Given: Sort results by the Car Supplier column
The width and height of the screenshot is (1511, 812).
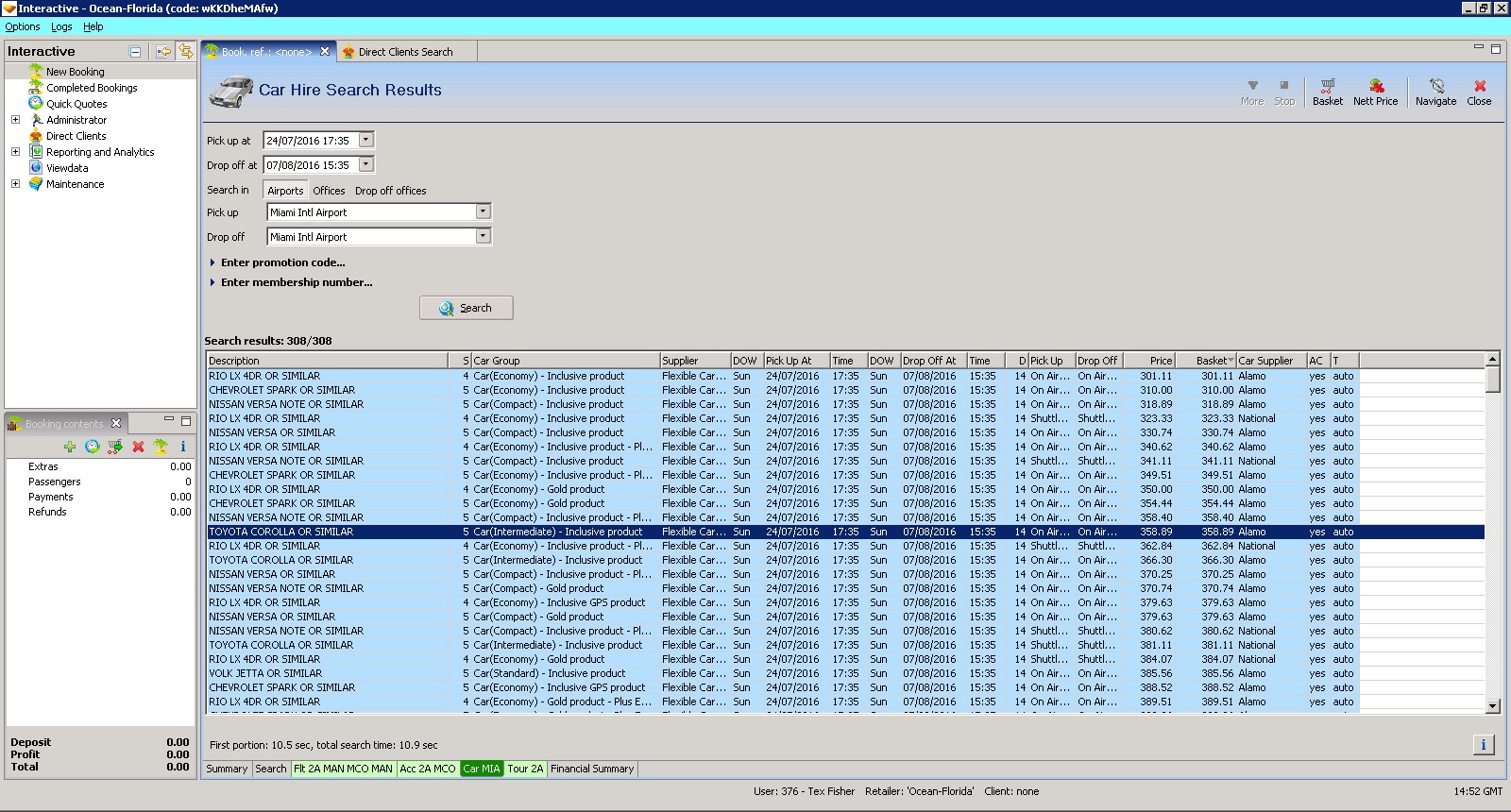Looking at the screenshot, I should 1271,361.
